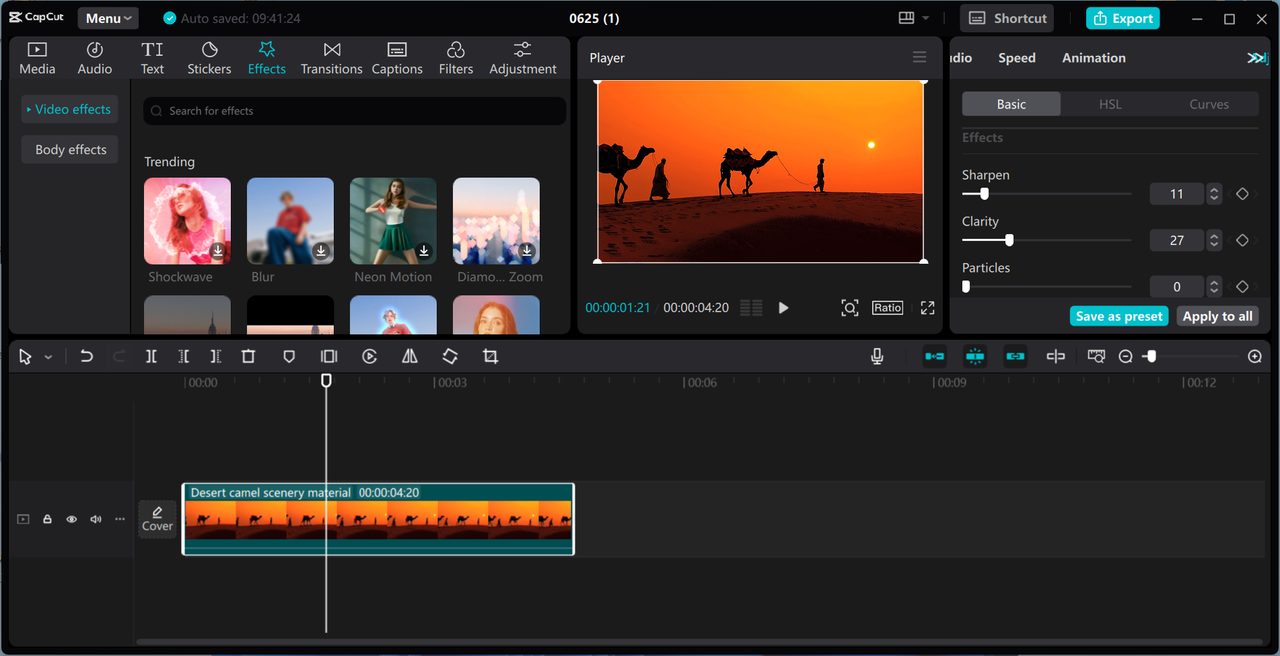Click the Mirror flip icon in toolbar
1280x656 pixels.
(410, 356)
